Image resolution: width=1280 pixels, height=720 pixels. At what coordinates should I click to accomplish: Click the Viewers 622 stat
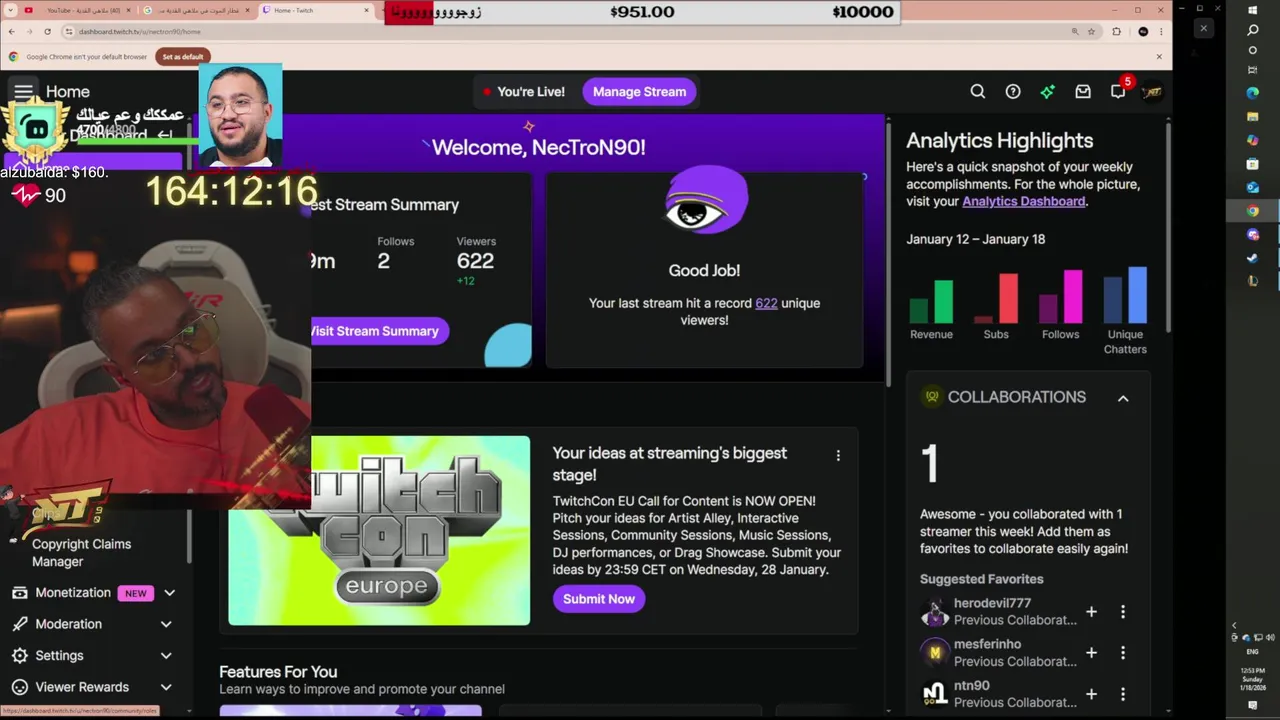point(475,260)
